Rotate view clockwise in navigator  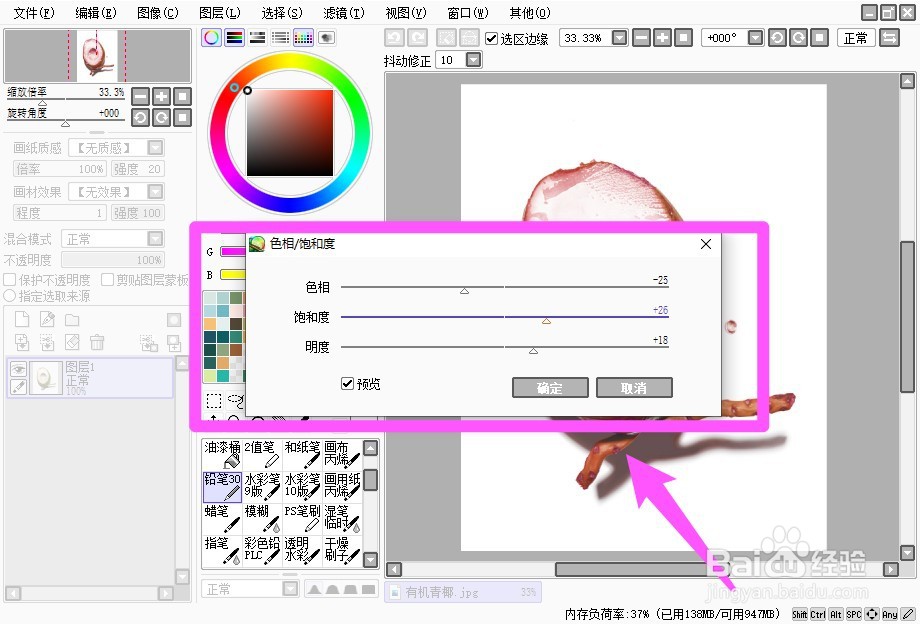pyautogui.click(x=161, y=117)
